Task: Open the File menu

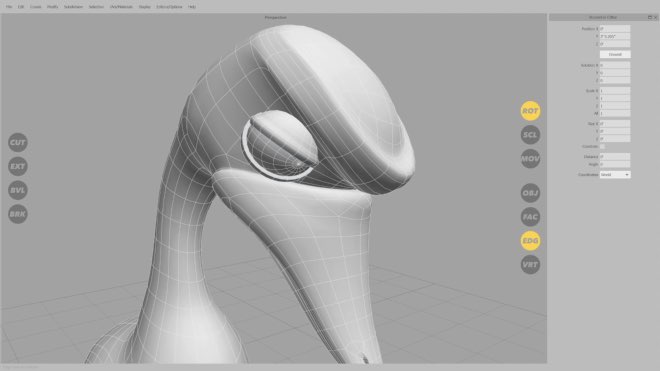Action: [9, 7]
